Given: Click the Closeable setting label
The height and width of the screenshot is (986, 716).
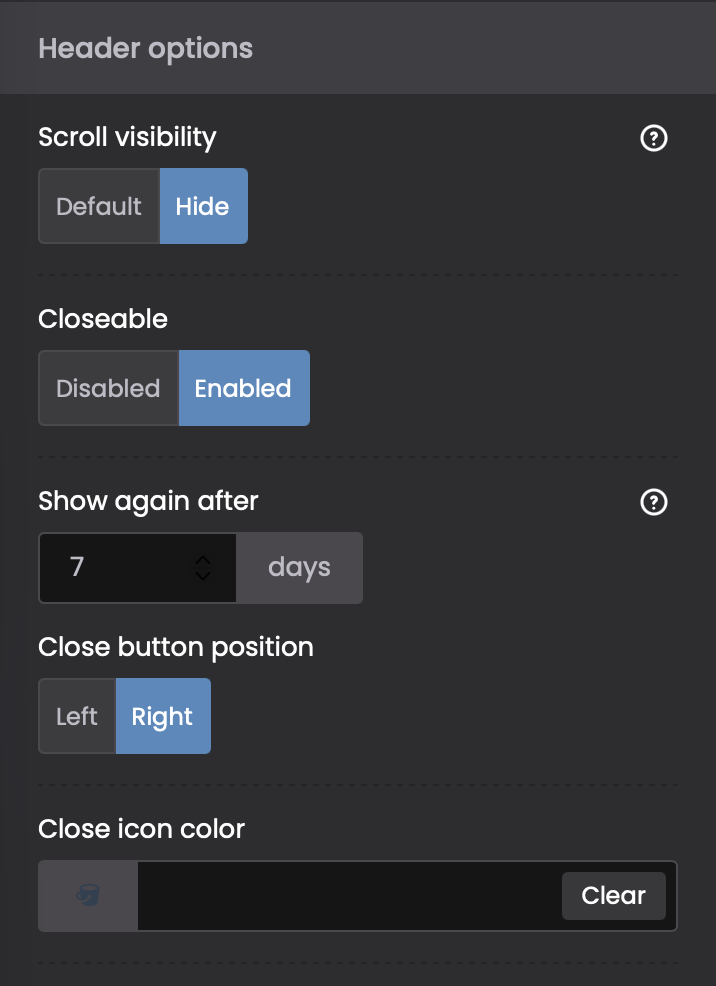Looking at the screenshot, I should pyautogui.click(x=103, y=319).
